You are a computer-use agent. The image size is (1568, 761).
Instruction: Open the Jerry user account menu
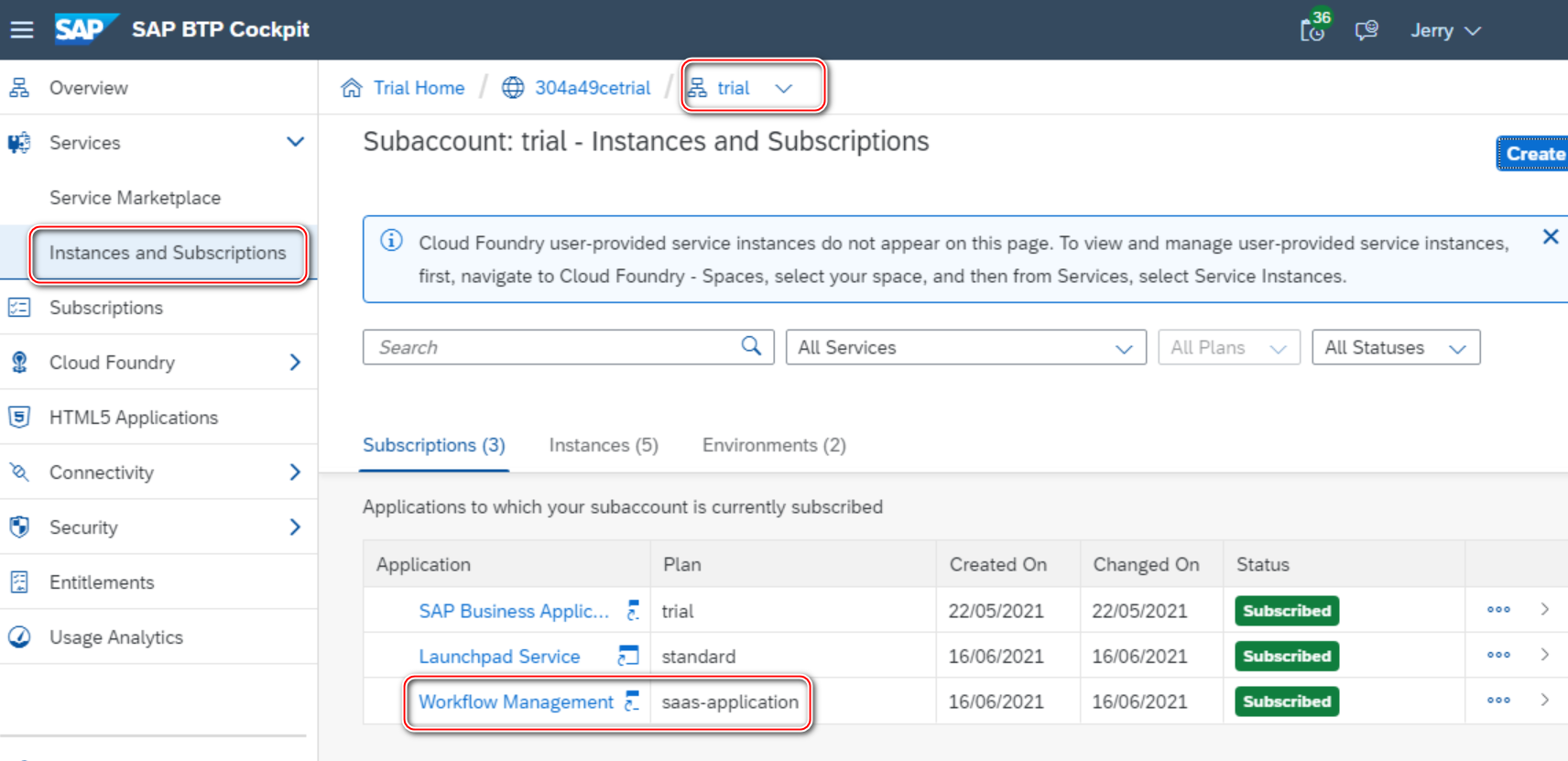click(x=1445, y=30)
